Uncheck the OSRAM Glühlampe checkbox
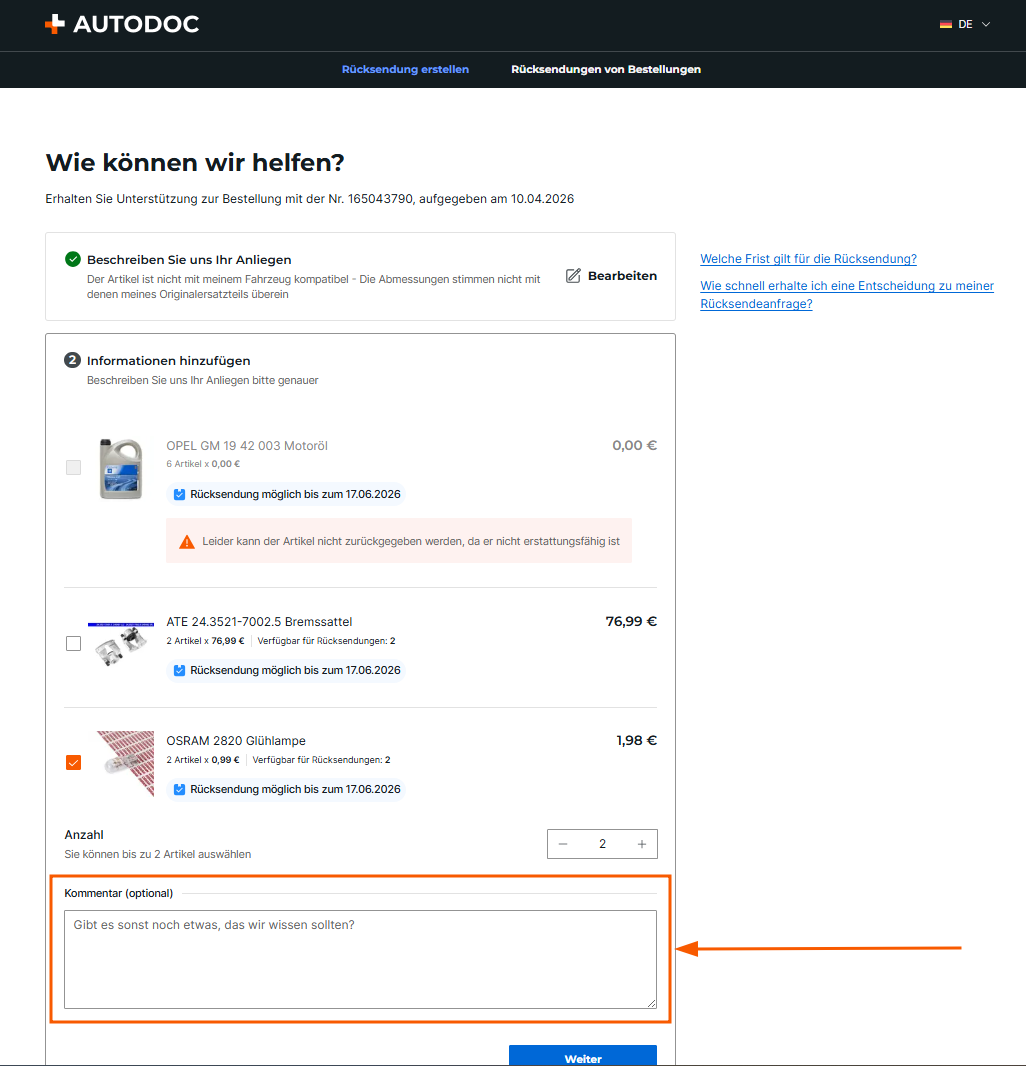This screenshot has height=1066, width=1026. pos(73,763)
